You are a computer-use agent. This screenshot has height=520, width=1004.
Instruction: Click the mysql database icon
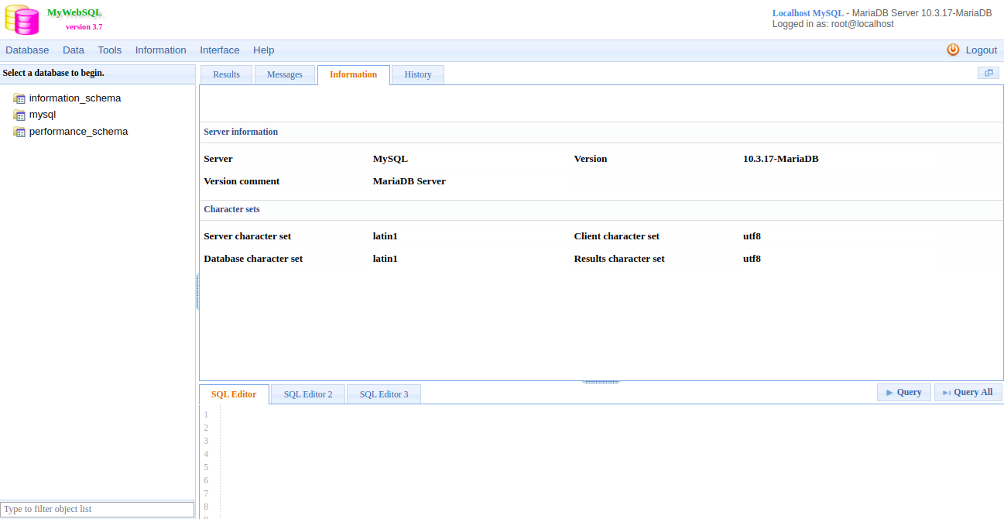19,115
